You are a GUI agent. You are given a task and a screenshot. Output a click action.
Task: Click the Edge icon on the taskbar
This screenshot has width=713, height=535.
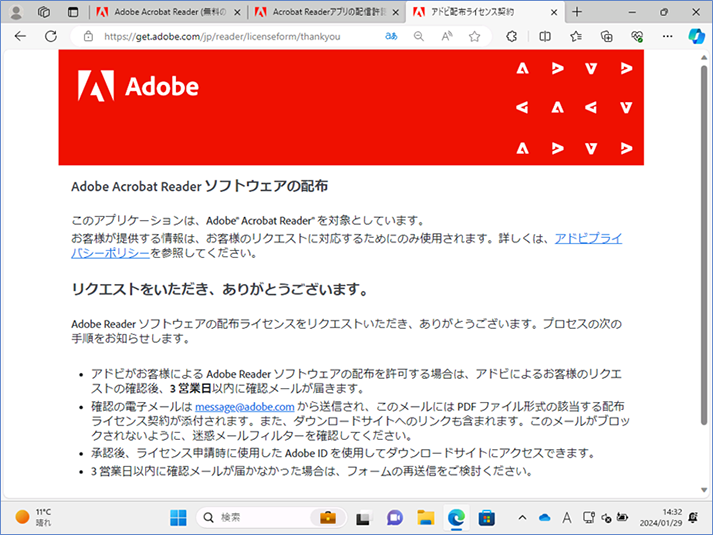pos(456,518)
